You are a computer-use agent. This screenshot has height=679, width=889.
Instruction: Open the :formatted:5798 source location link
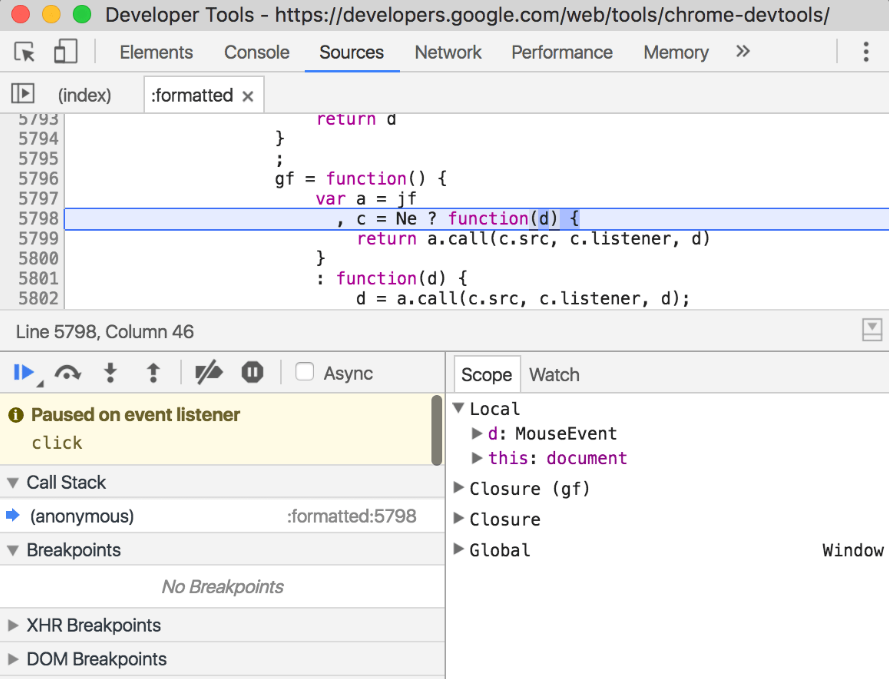(x=352, y=516)
